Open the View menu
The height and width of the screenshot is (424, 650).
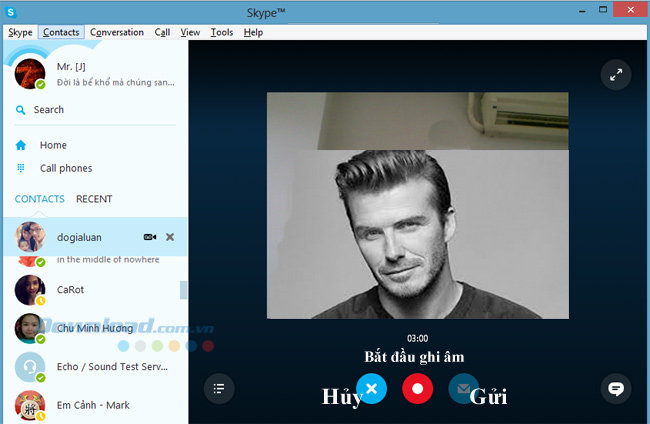click(190, 32)
